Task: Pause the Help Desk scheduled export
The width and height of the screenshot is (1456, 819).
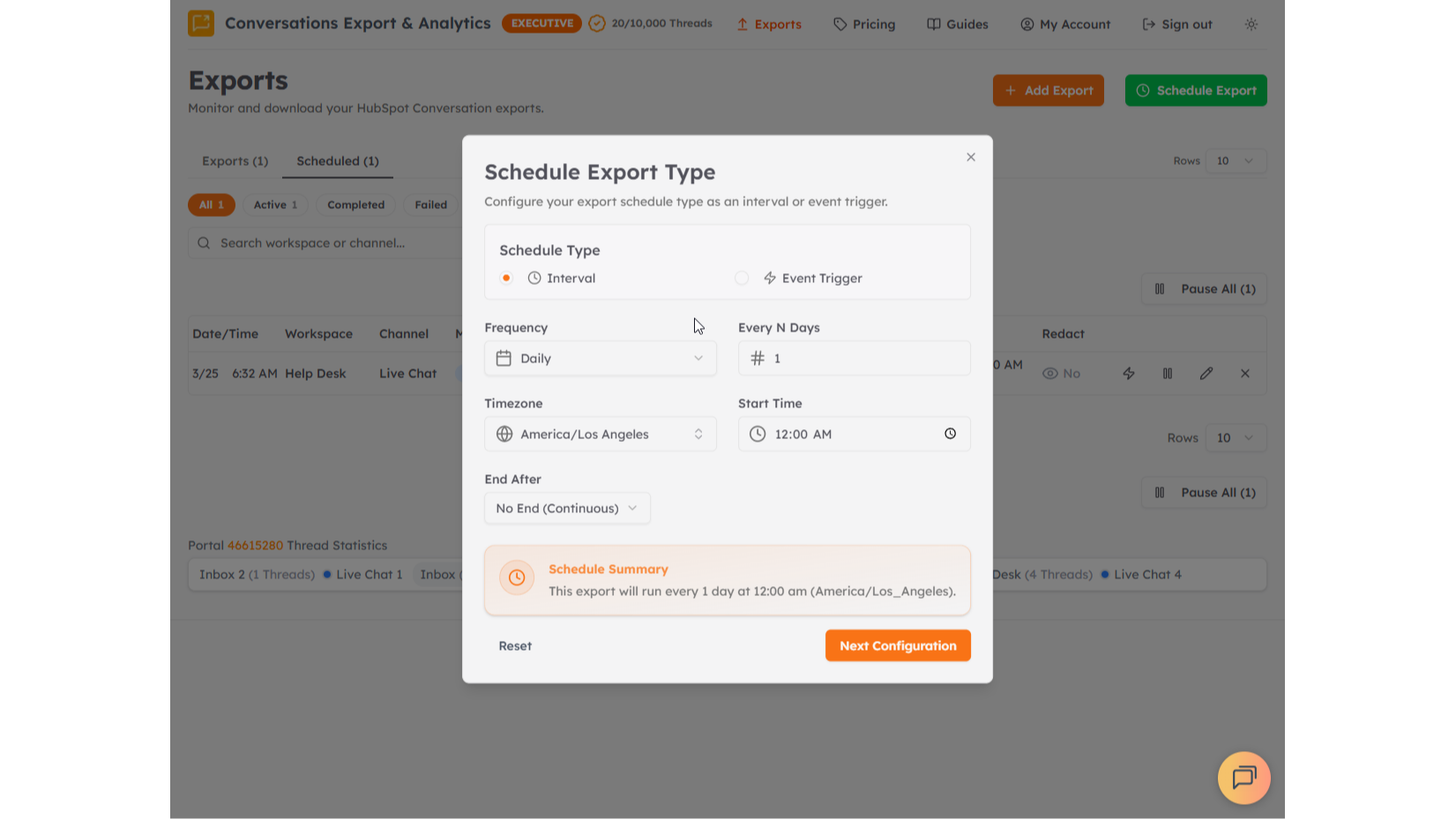Action: (x=1168, y=373)
